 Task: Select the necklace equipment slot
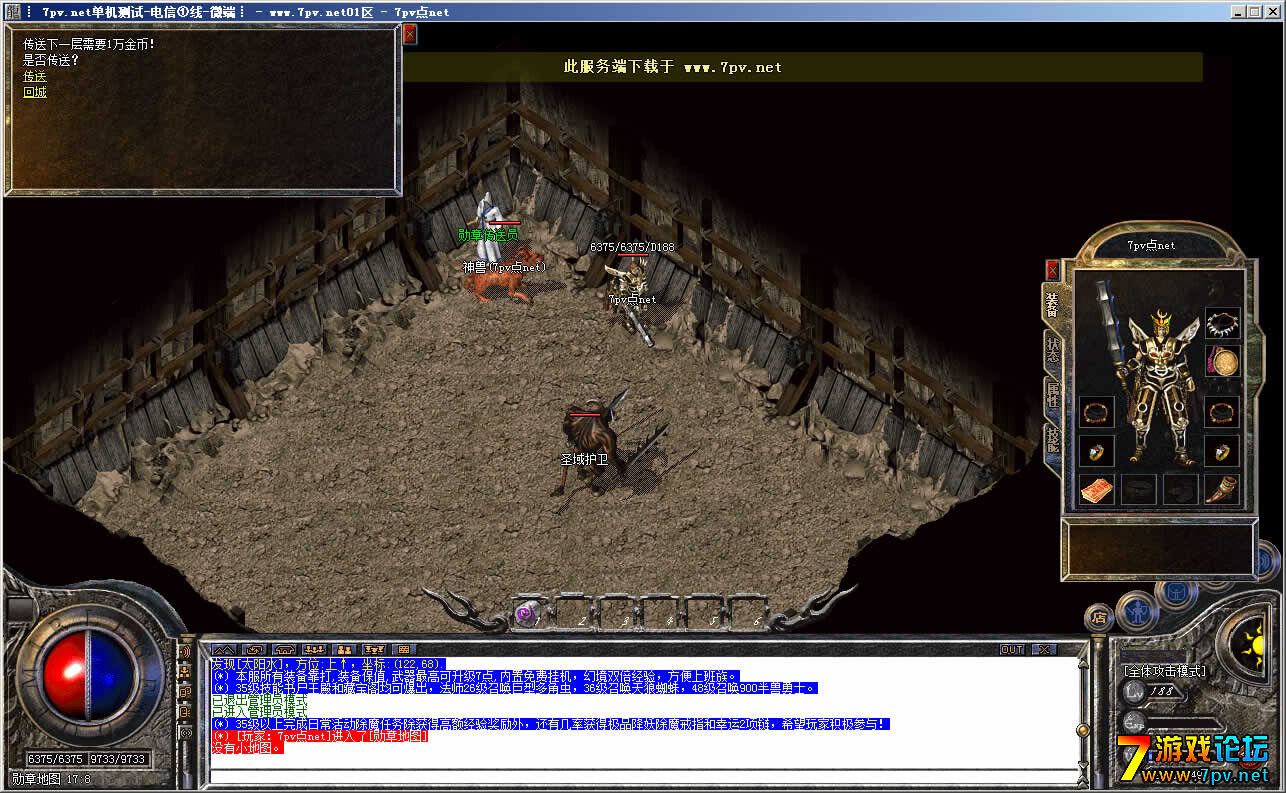[1221, 323]
